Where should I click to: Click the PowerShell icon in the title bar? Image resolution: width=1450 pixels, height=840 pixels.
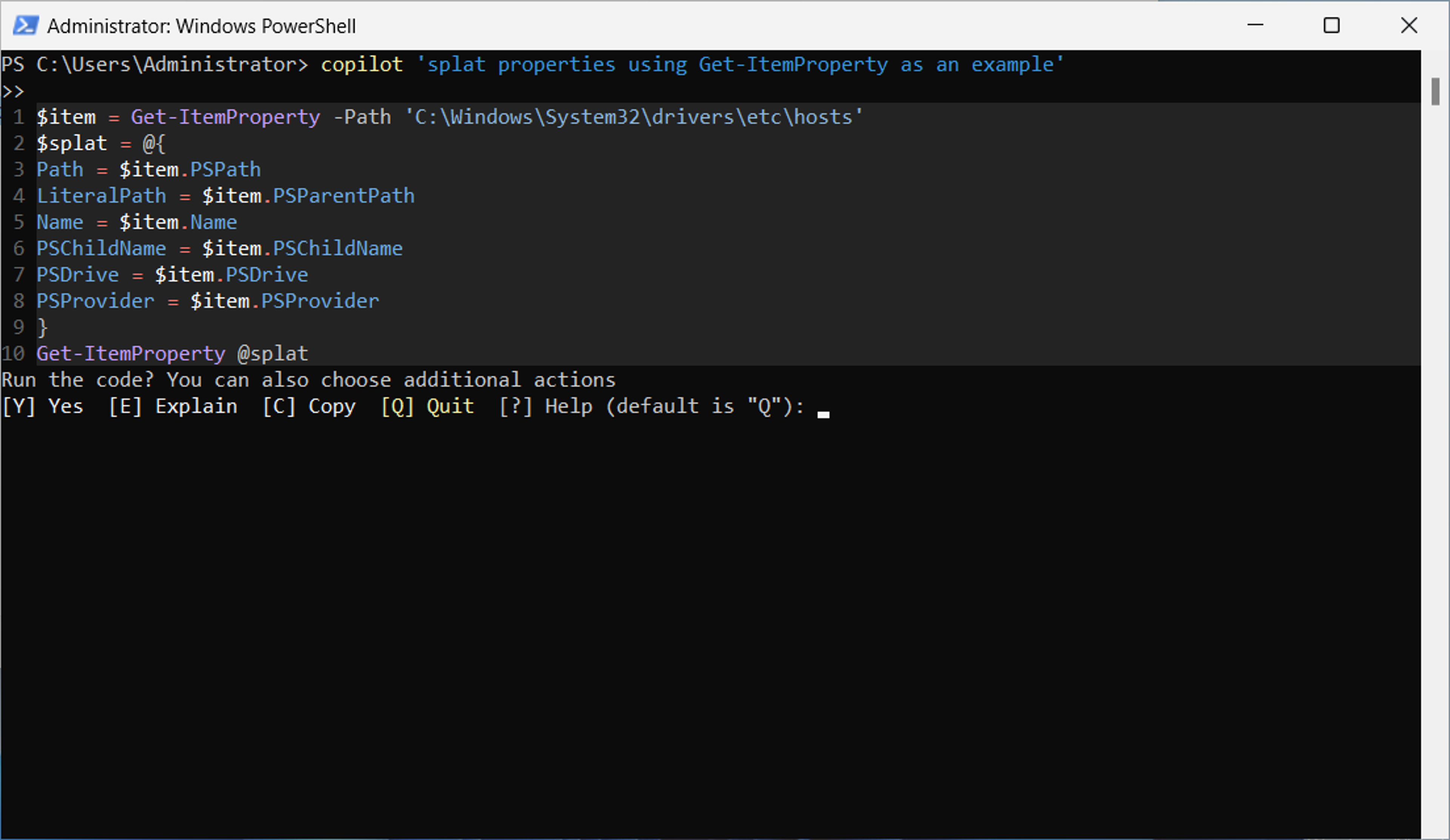coord(26,26)
